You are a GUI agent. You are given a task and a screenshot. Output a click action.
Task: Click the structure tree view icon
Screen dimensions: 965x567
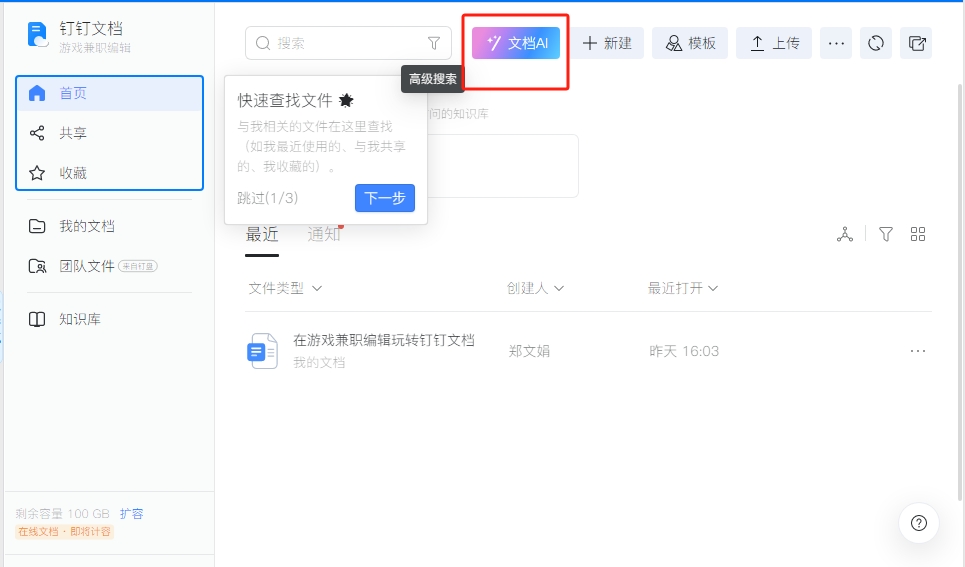(x=845, y=235)
